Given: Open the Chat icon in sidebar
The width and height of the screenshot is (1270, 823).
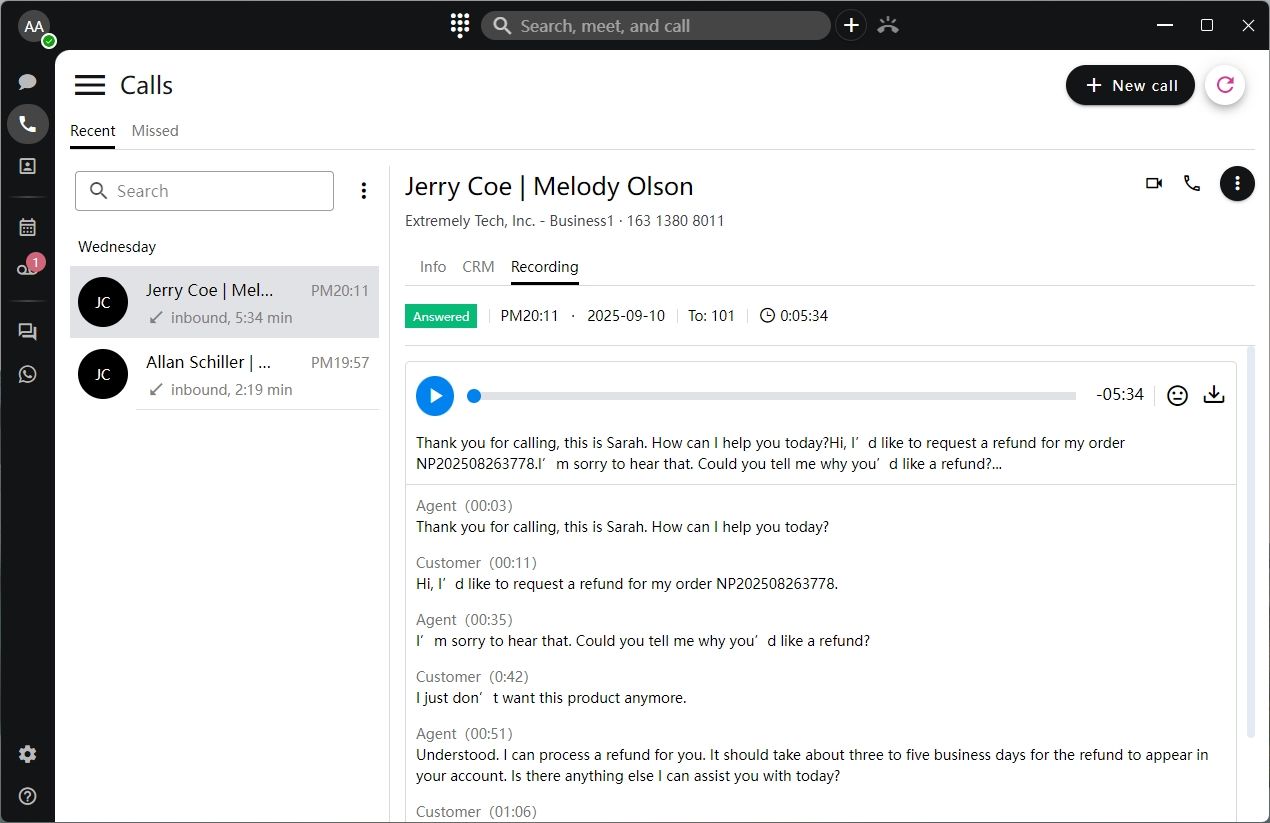Looking at the screenshot, I should 28,82.
